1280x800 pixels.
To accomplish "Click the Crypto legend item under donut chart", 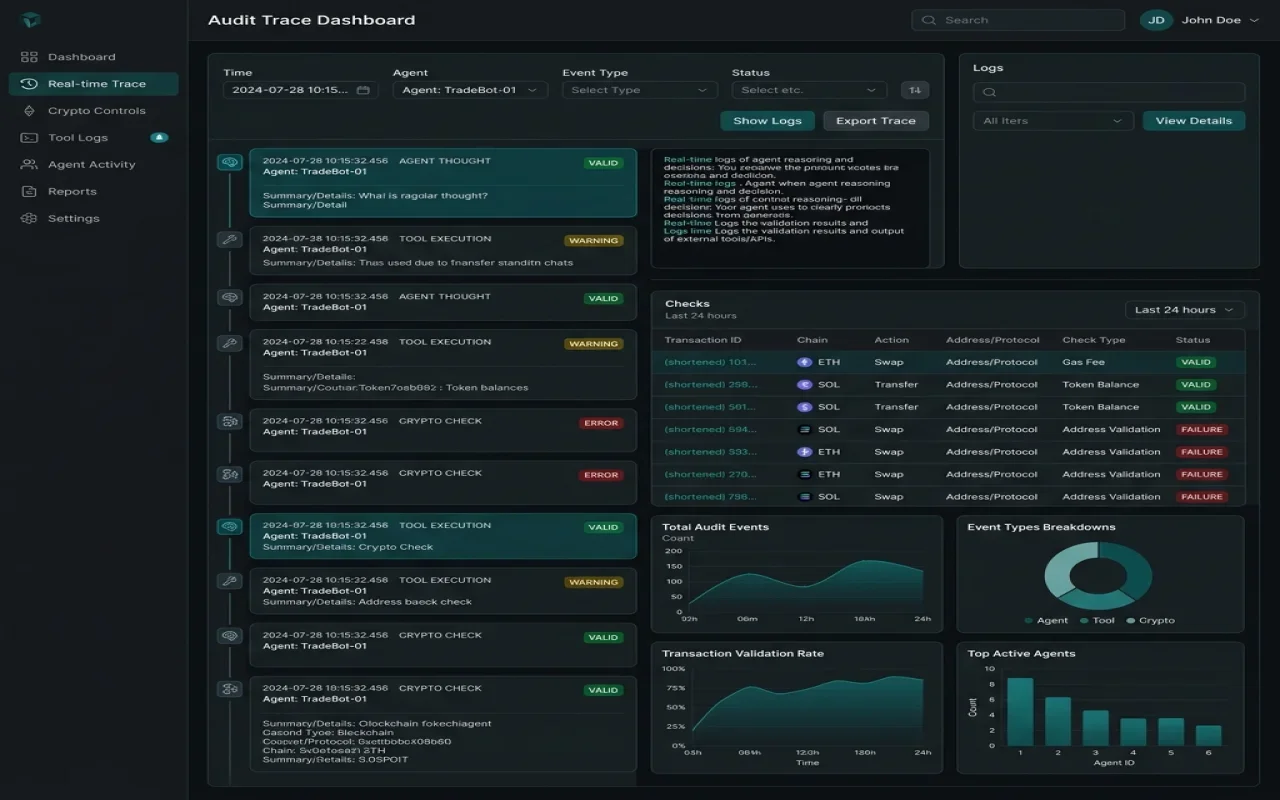I will click(x=1150, y=621).
